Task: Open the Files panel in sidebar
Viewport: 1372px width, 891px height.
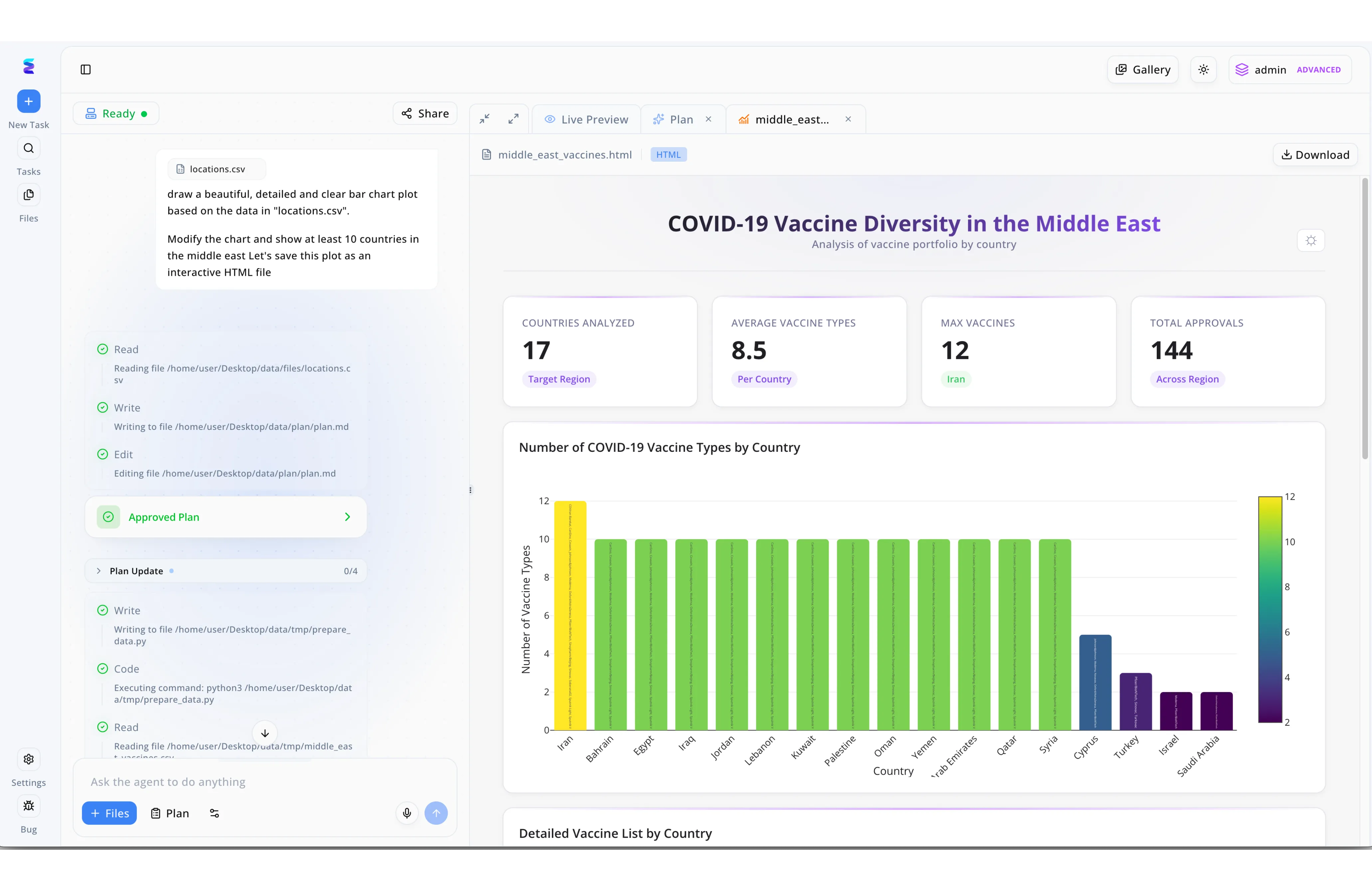Action: tap(28, 194)
